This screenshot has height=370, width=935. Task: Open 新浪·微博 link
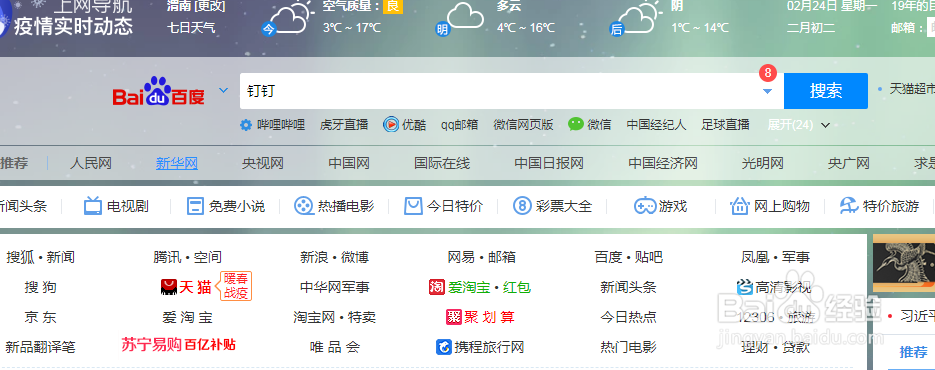pos(335,257)
